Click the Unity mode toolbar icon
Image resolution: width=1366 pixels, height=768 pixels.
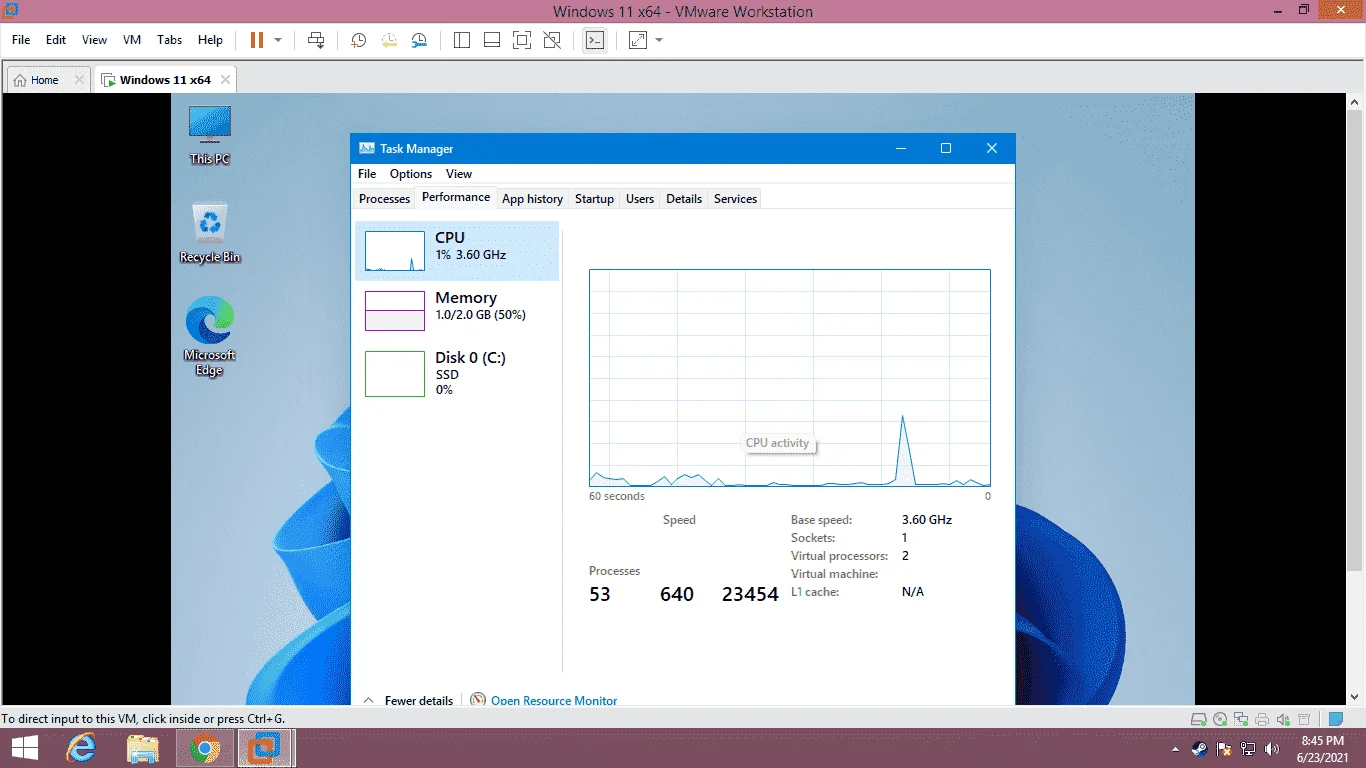click(551, 40)
